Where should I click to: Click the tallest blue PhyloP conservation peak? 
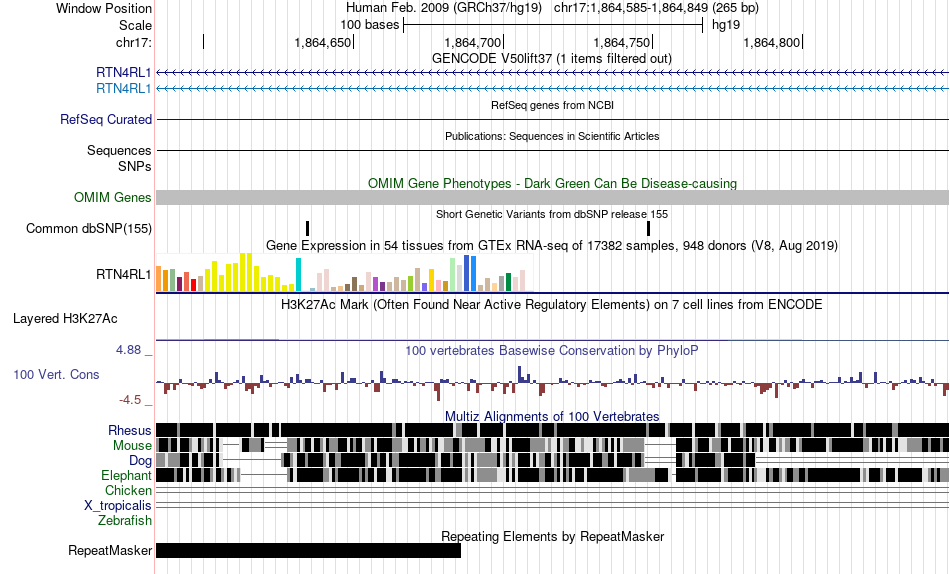[520, 374]
